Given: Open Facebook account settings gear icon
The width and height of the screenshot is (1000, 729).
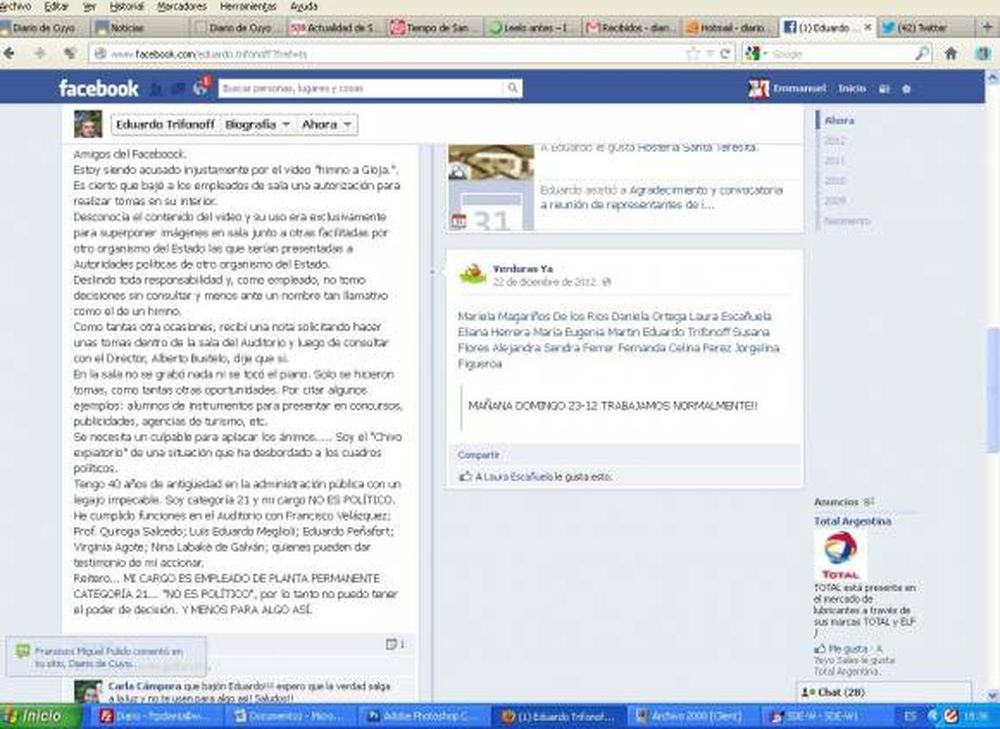Looking at the screenshot, I should (906, 89).
